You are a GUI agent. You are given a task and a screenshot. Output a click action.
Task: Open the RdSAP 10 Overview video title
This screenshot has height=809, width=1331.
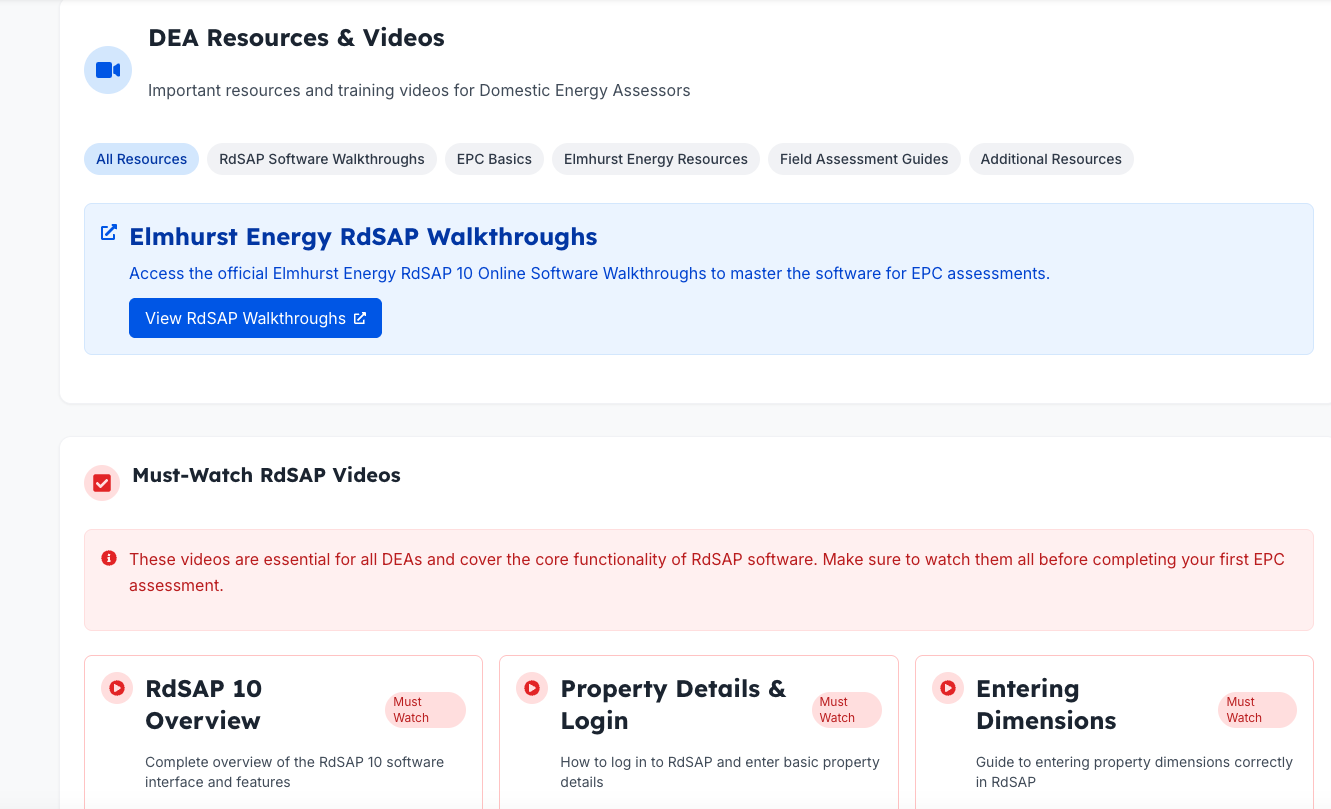pyautogui.click(x=203, y=704)
